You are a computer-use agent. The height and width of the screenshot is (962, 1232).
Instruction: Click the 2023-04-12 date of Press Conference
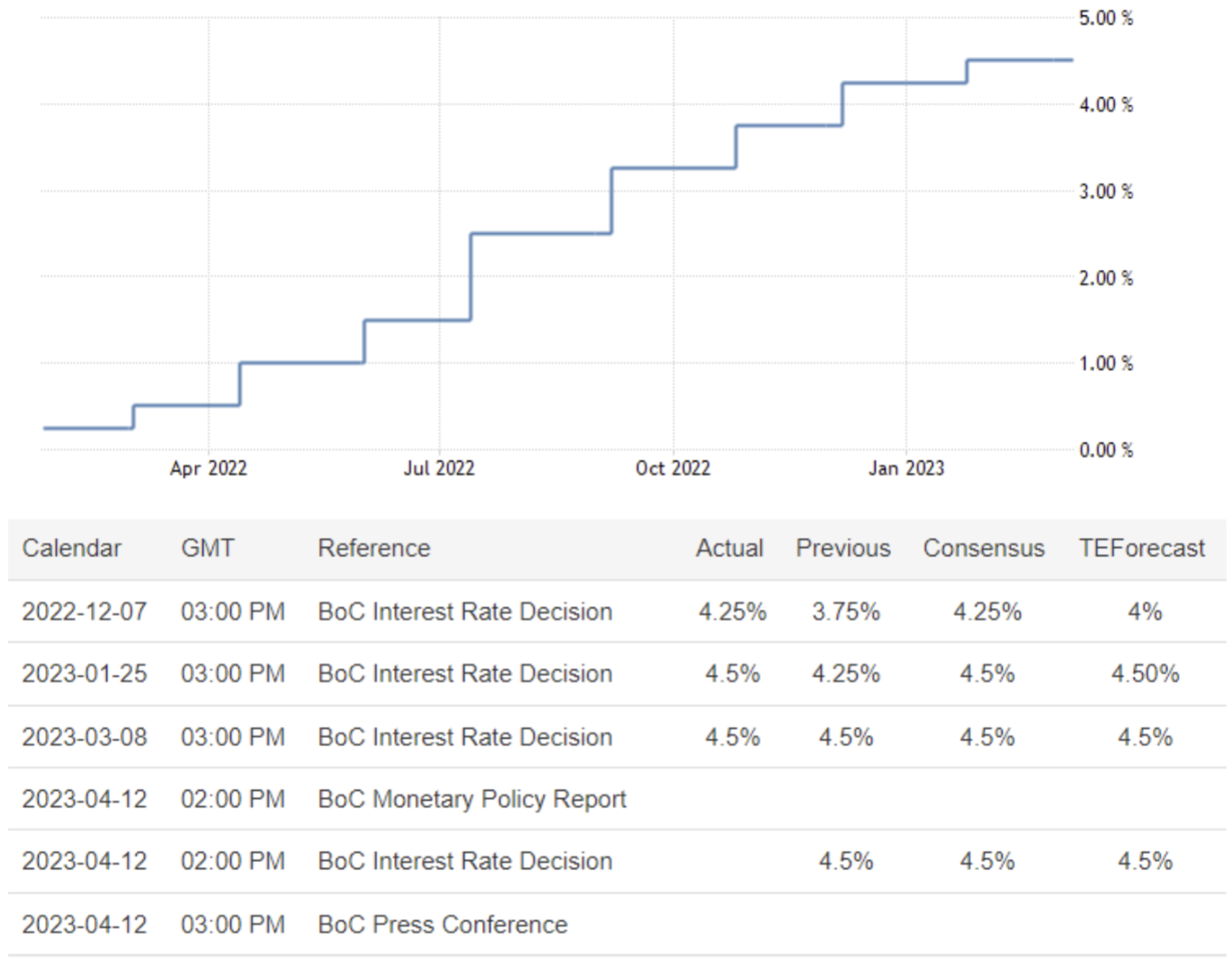coord(85,925)
